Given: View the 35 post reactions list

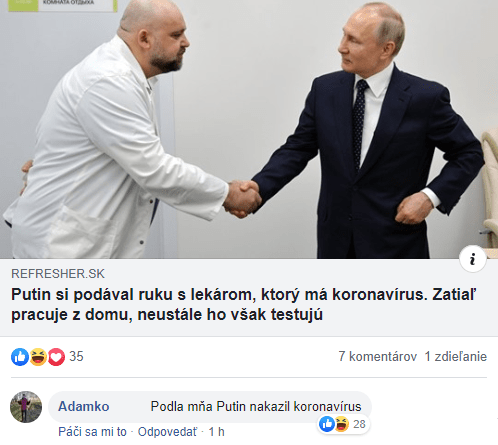Looking at the screenshot, I should click(x=76, y=357).
